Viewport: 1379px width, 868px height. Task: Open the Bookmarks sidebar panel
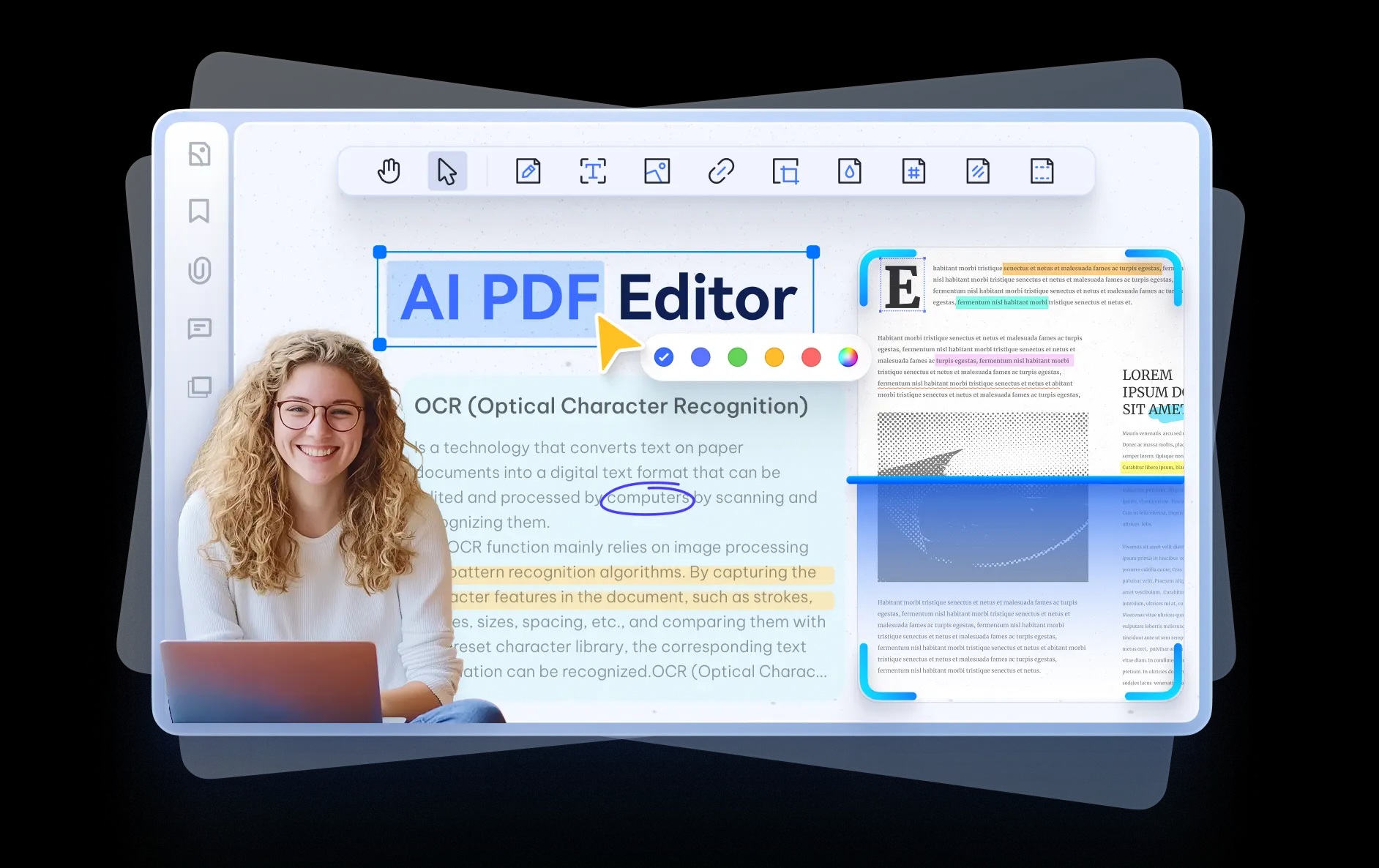[199, 211]
